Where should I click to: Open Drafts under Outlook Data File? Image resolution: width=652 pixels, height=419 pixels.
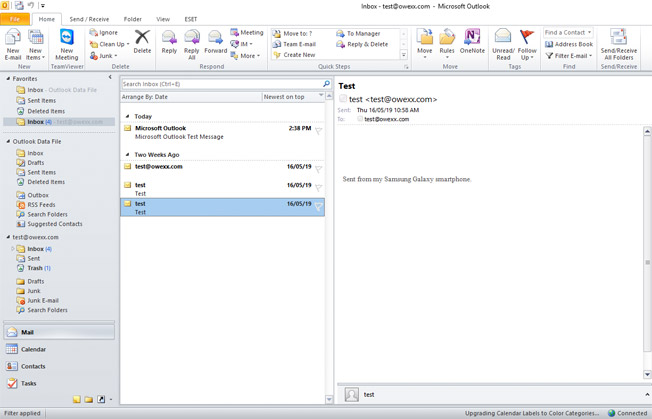(x=30, y=163)
